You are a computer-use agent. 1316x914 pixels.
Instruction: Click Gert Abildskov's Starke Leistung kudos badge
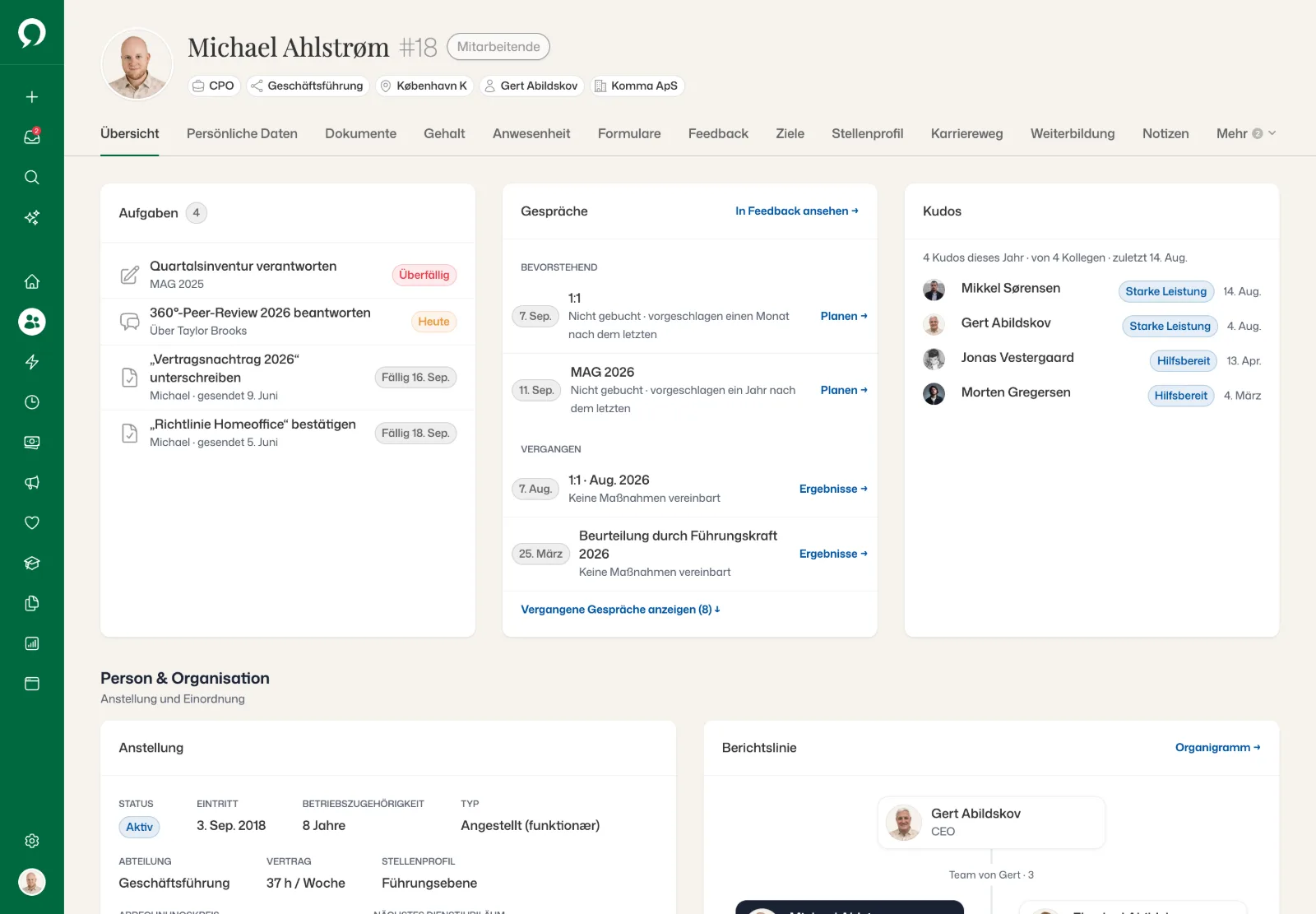(x=1170, y=326)
